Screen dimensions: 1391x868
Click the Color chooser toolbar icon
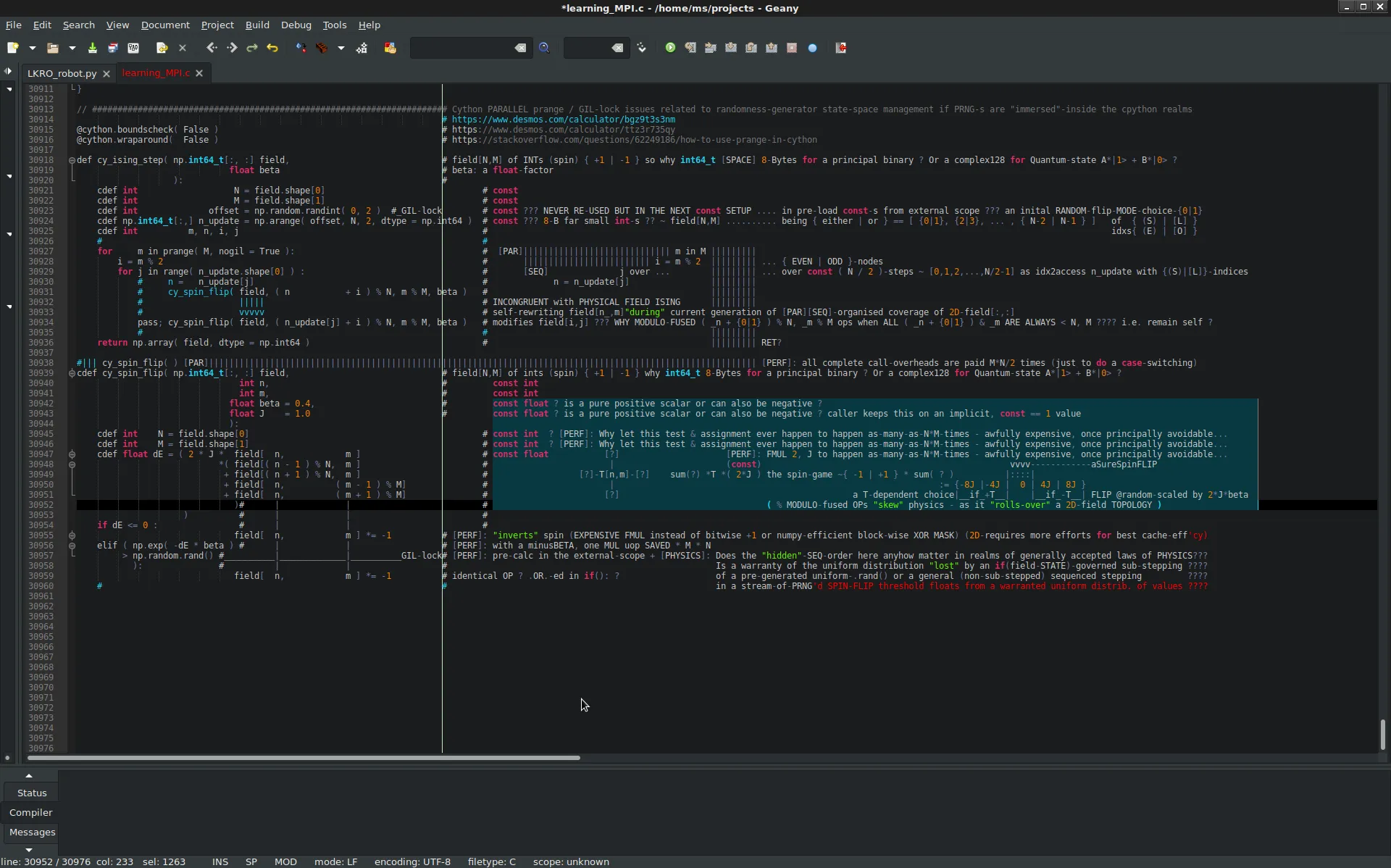pos(390,48)
